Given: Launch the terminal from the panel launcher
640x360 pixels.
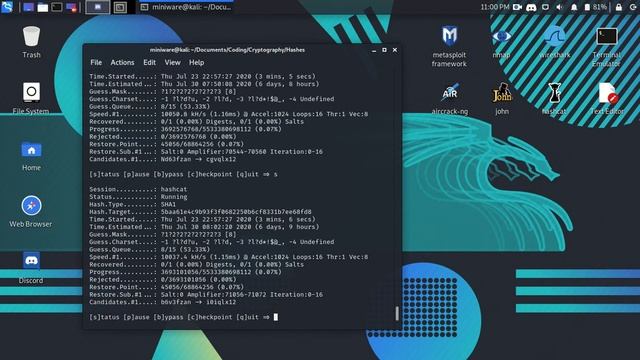Looking at the screenshot, I should click(x=57, y=7).
